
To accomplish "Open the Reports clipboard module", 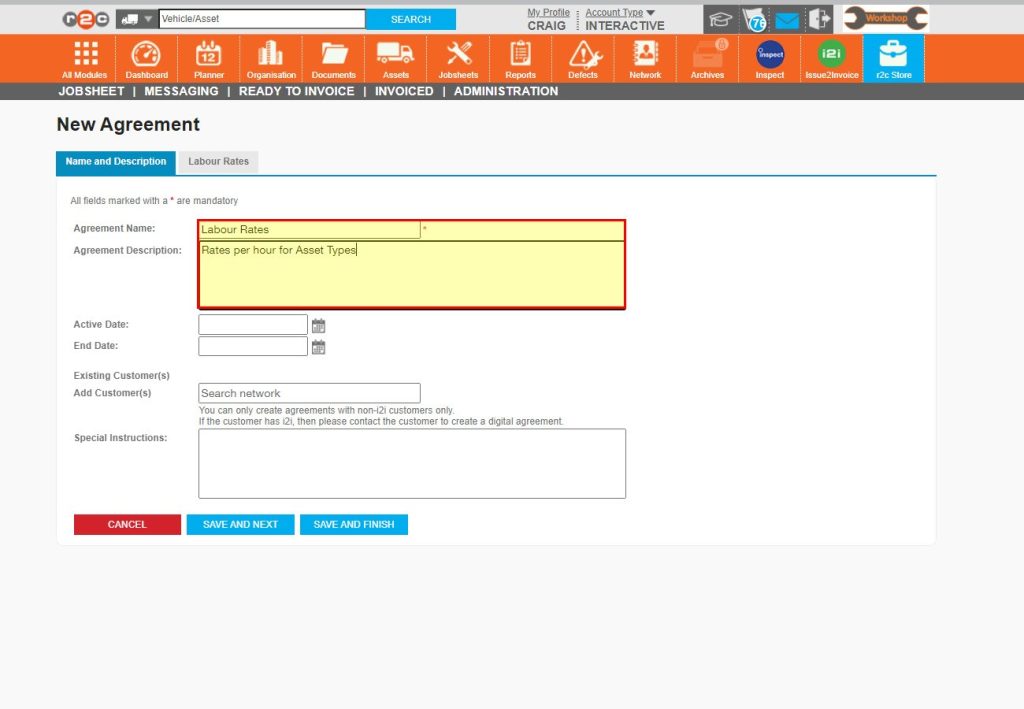I will click(x=520, y=59).
